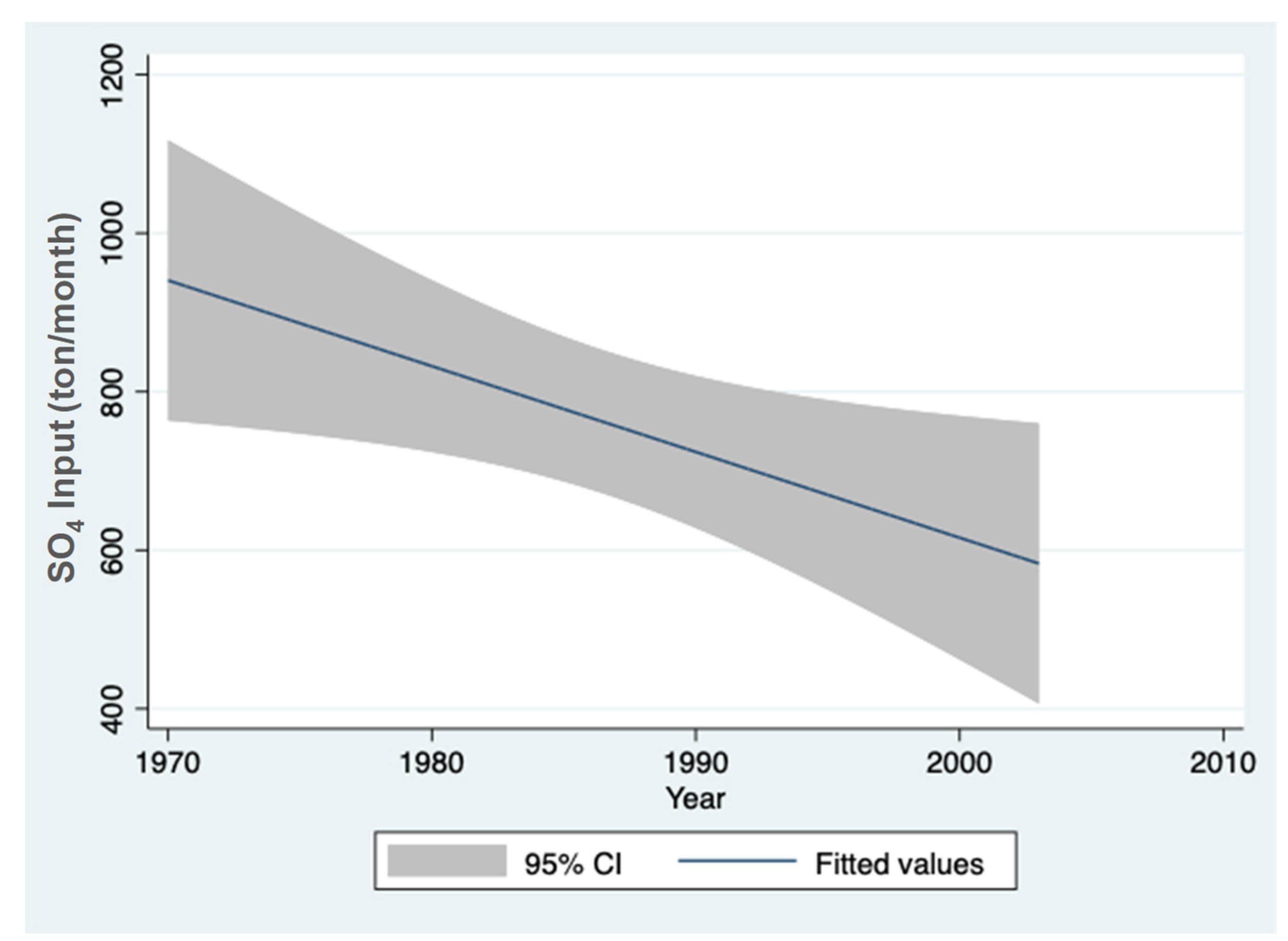Click the bottom-right tip of the gray confidence band
The height and width of the screenshot is (941, 1288).
tap(1038, 702)
